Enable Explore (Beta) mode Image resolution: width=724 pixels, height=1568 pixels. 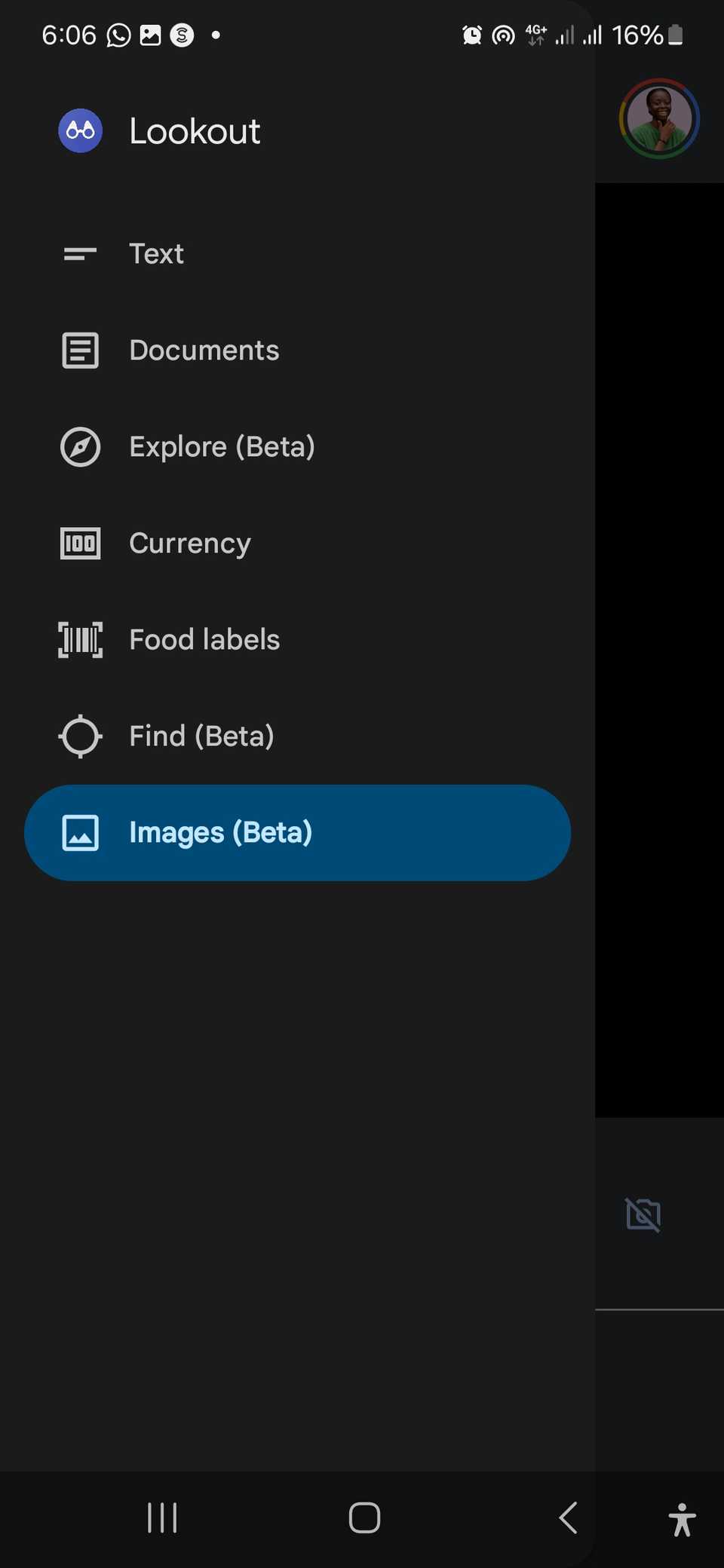coord(222,446)
